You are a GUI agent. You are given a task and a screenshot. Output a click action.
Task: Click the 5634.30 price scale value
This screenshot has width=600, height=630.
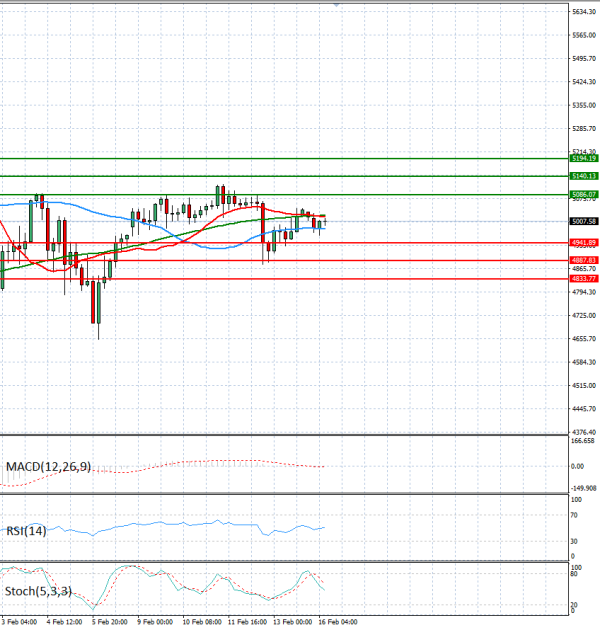(x=583, y=12)
